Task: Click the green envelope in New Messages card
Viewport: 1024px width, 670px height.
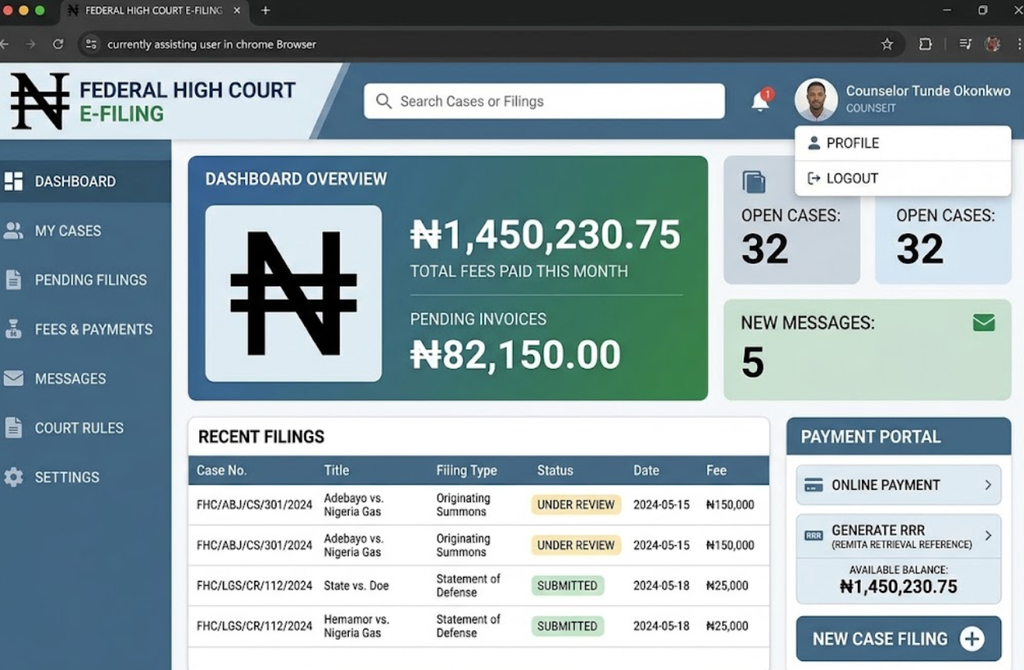Action: (x=984, y=323)
